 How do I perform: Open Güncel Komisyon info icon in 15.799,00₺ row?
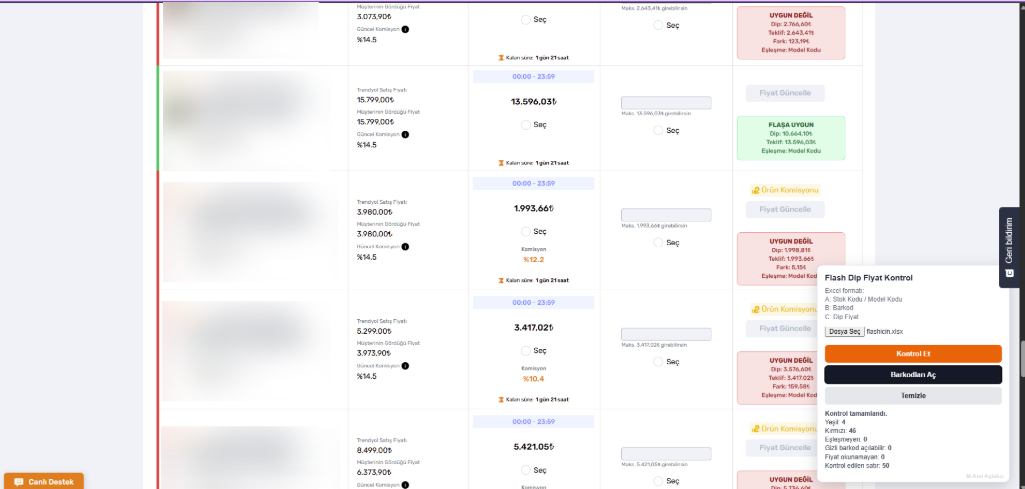pyautogui.click(x=405, y=135)
